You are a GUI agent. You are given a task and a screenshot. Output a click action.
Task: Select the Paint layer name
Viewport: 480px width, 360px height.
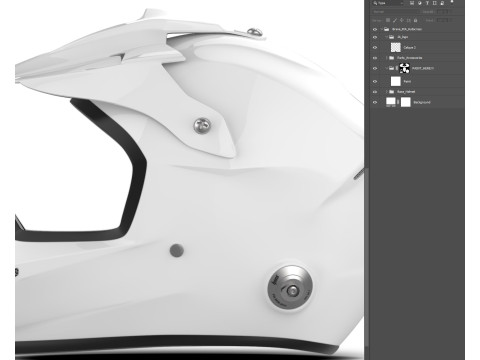point(407,81)
